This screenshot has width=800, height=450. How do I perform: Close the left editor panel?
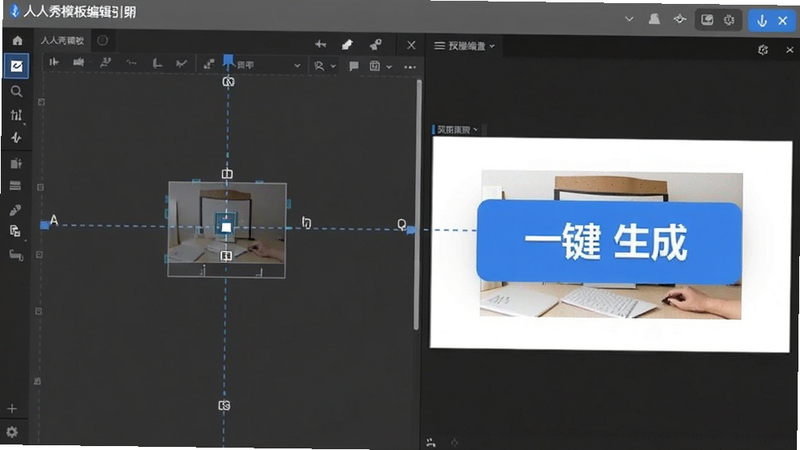[x=411, y=45]
